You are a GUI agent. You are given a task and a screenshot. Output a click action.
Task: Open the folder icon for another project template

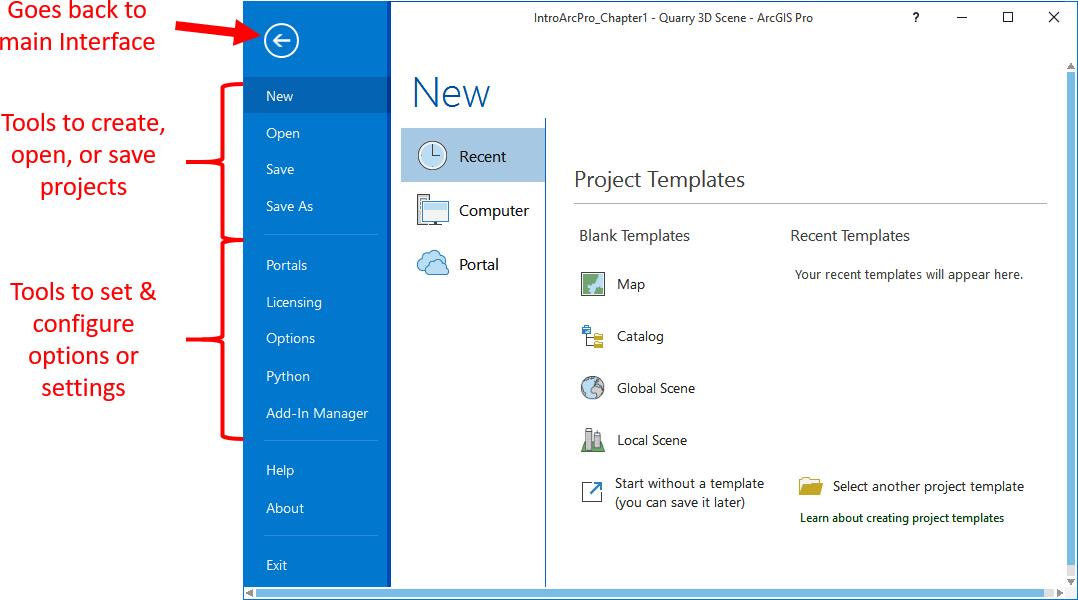tap(810, 487)
